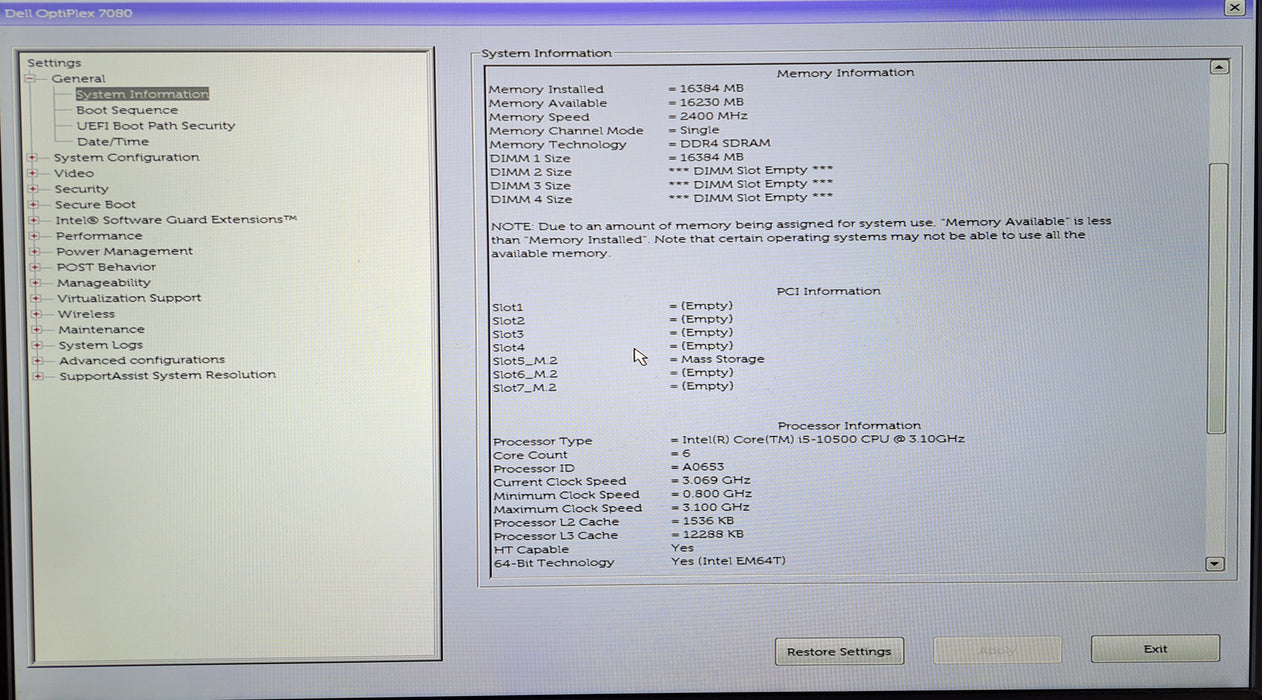Select the Power Management label
This screenshot has height=700, width=1262.
click(124, 251)
